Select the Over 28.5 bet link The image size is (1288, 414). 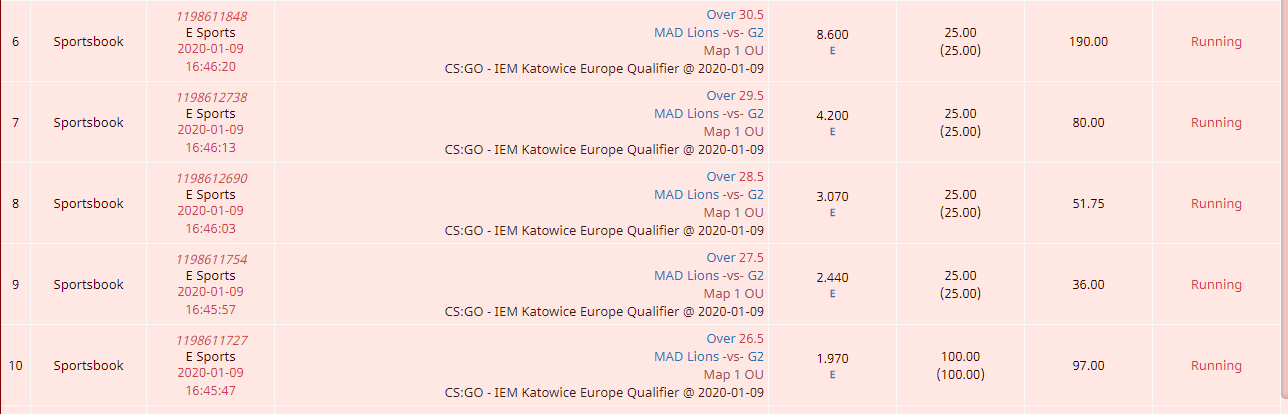[735, 177]
